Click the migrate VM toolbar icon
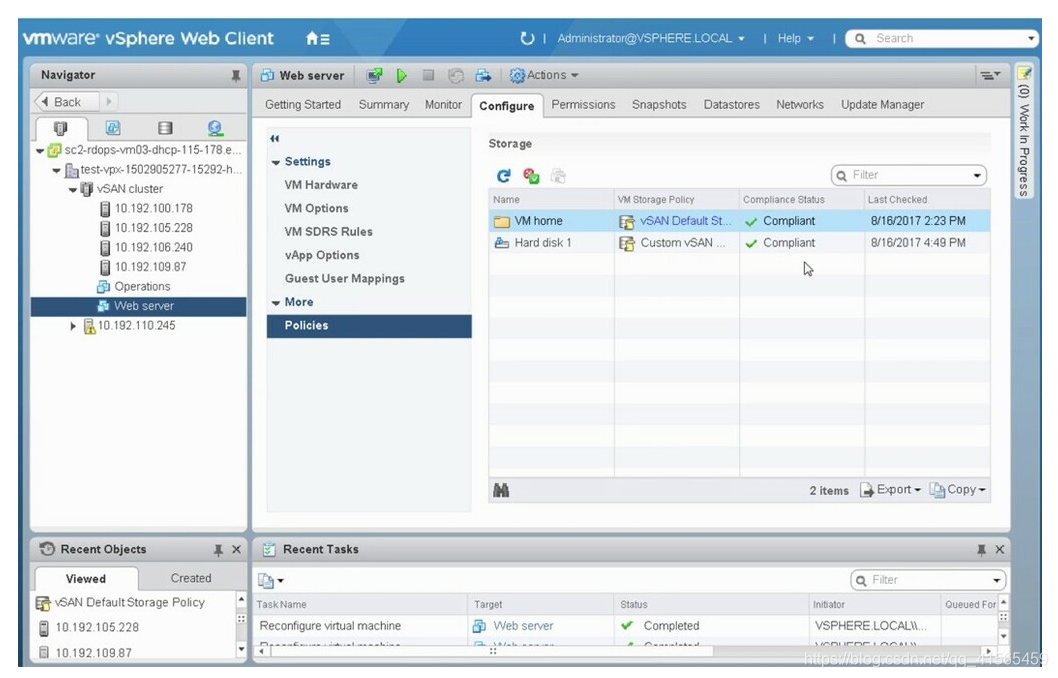Viewport: 1058px width, 678px height. (483, 76)
